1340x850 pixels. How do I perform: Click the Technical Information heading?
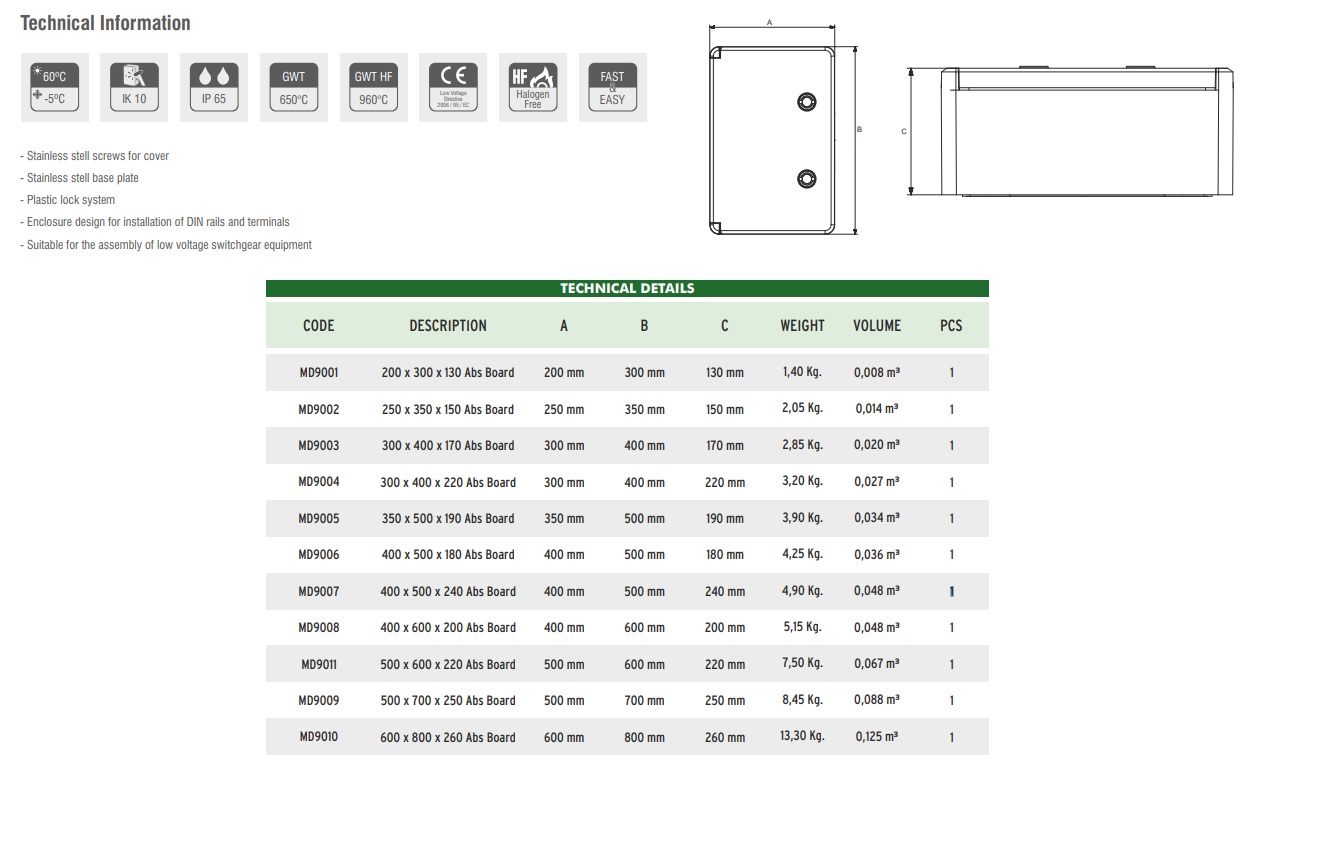click(105, 23)
